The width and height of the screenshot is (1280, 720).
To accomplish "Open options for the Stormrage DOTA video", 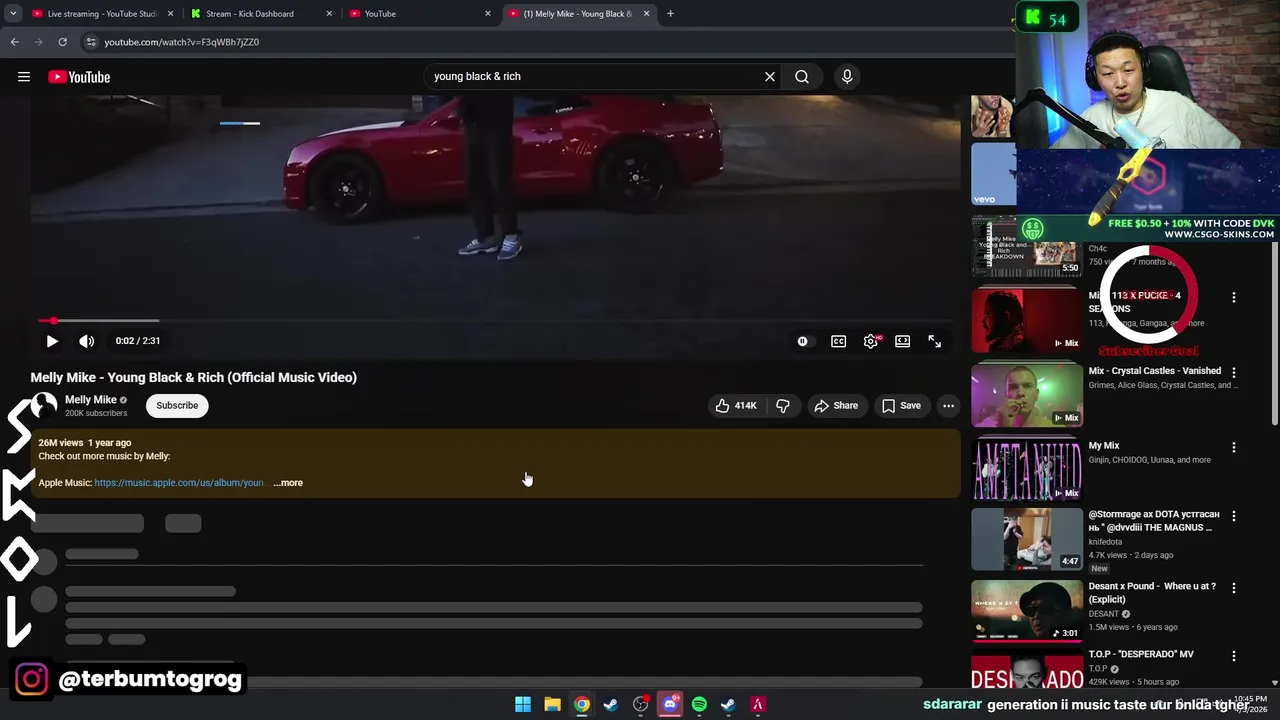I will click(x=1233, y=516).
